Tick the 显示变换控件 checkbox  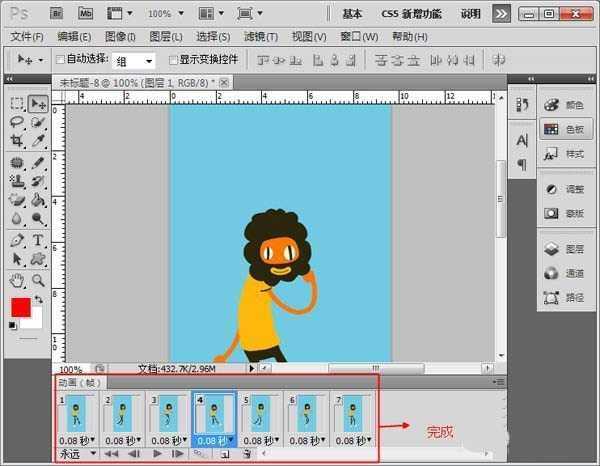click(173, 60)
